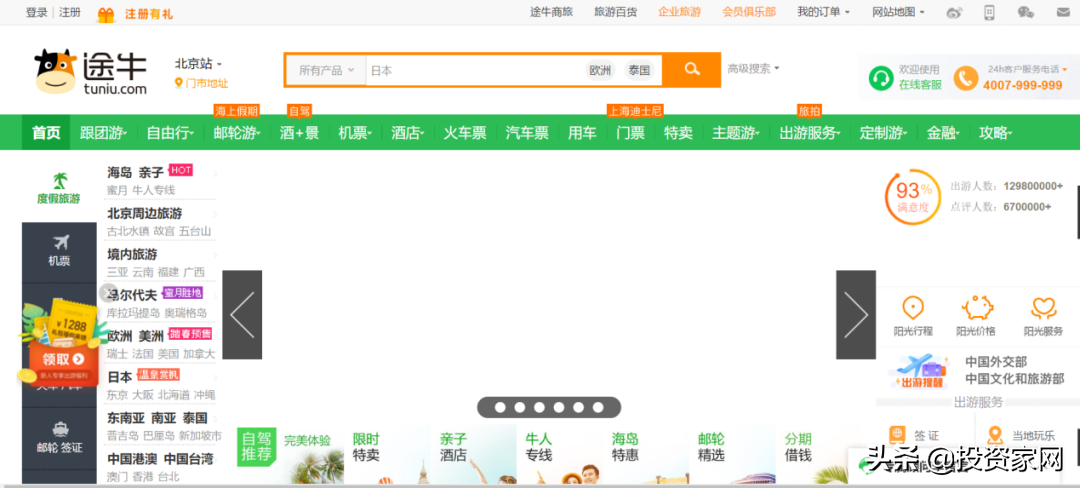
Task: Click 三亚 under 境内旅游
Action: pos(117,272)
